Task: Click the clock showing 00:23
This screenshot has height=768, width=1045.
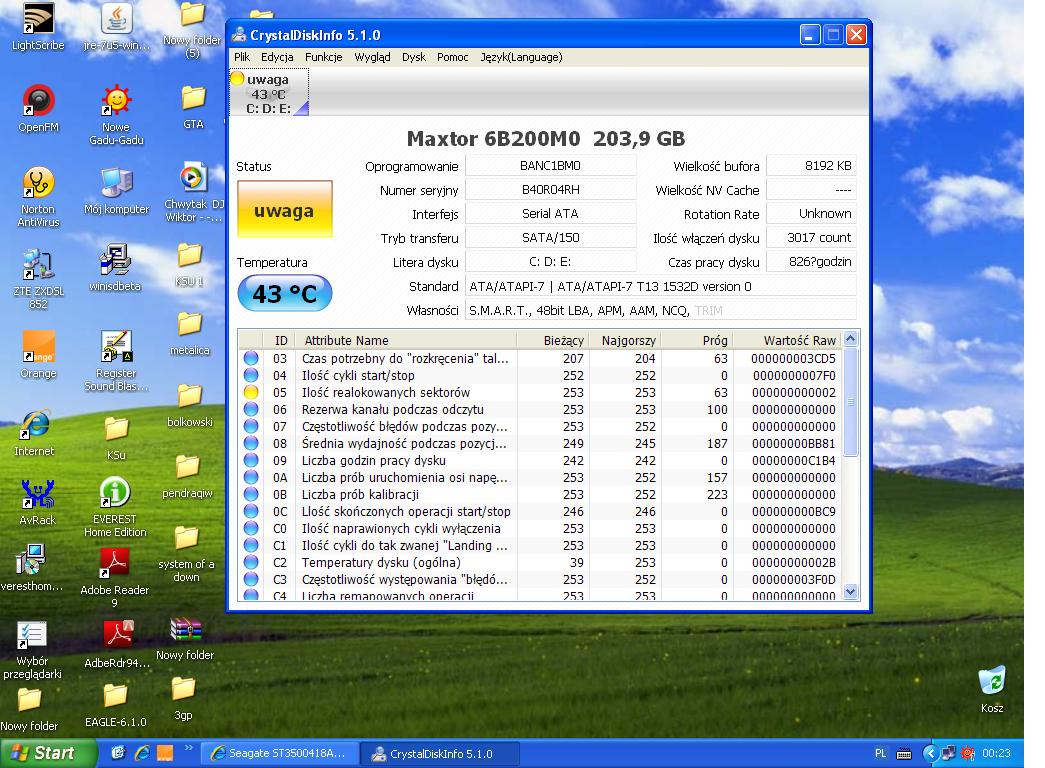Action: [x=996, y=753]
